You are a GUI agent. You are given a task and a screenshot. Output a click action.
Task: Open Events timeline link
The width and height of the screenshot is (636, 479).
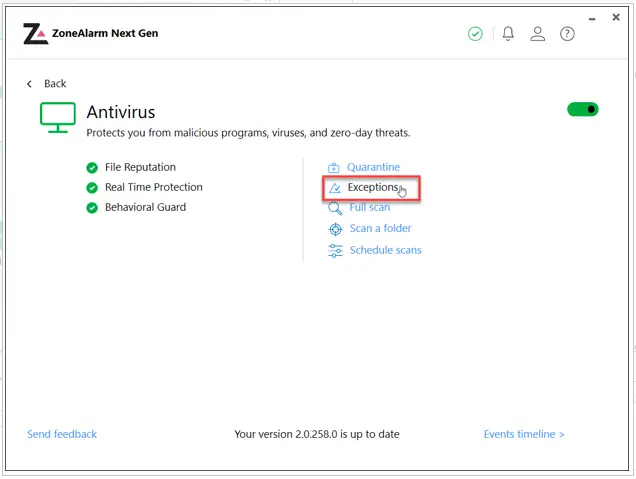pos(524,434)
